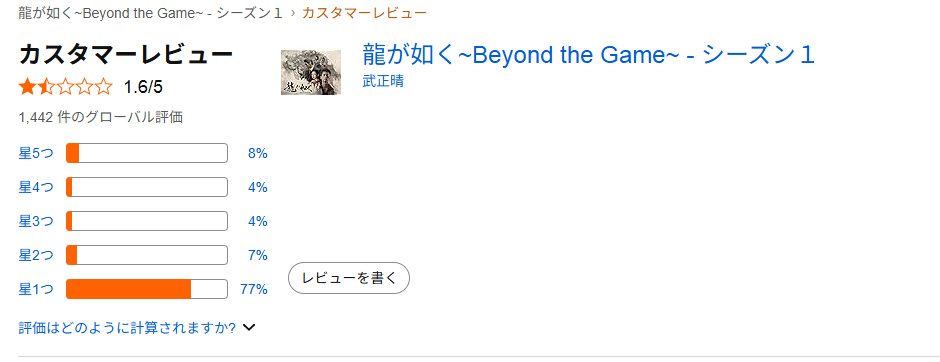
Task: Open the 評価はどのように計算されますか? link
Action: click(x=127, y=328)
